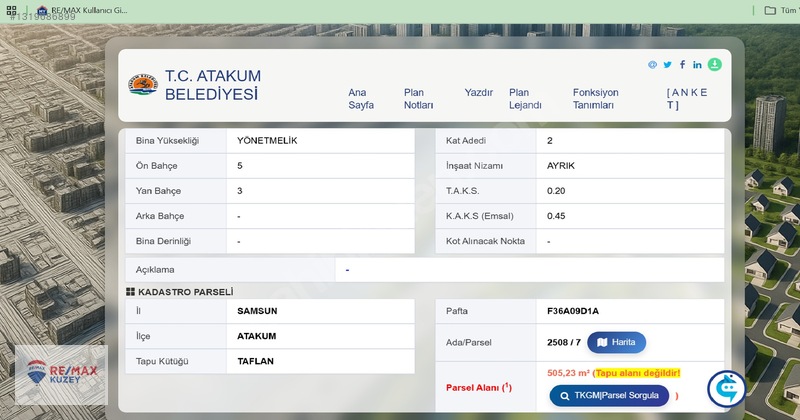The height and width of the screenshot is (420, 800).
Task: Select the Bina Derinliği label
Action: [x=163, y=241]
